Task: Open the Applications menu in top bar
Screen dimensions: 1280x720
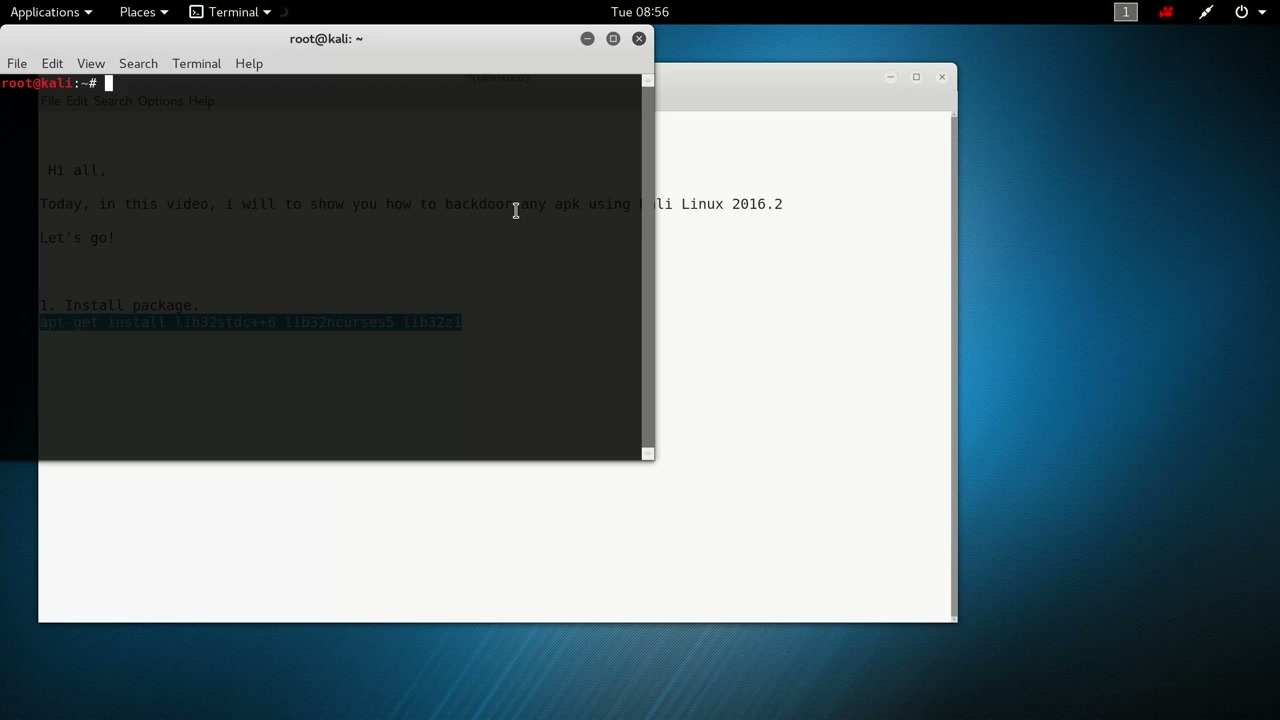Action: pyautogui.click(x=51, y=12)
